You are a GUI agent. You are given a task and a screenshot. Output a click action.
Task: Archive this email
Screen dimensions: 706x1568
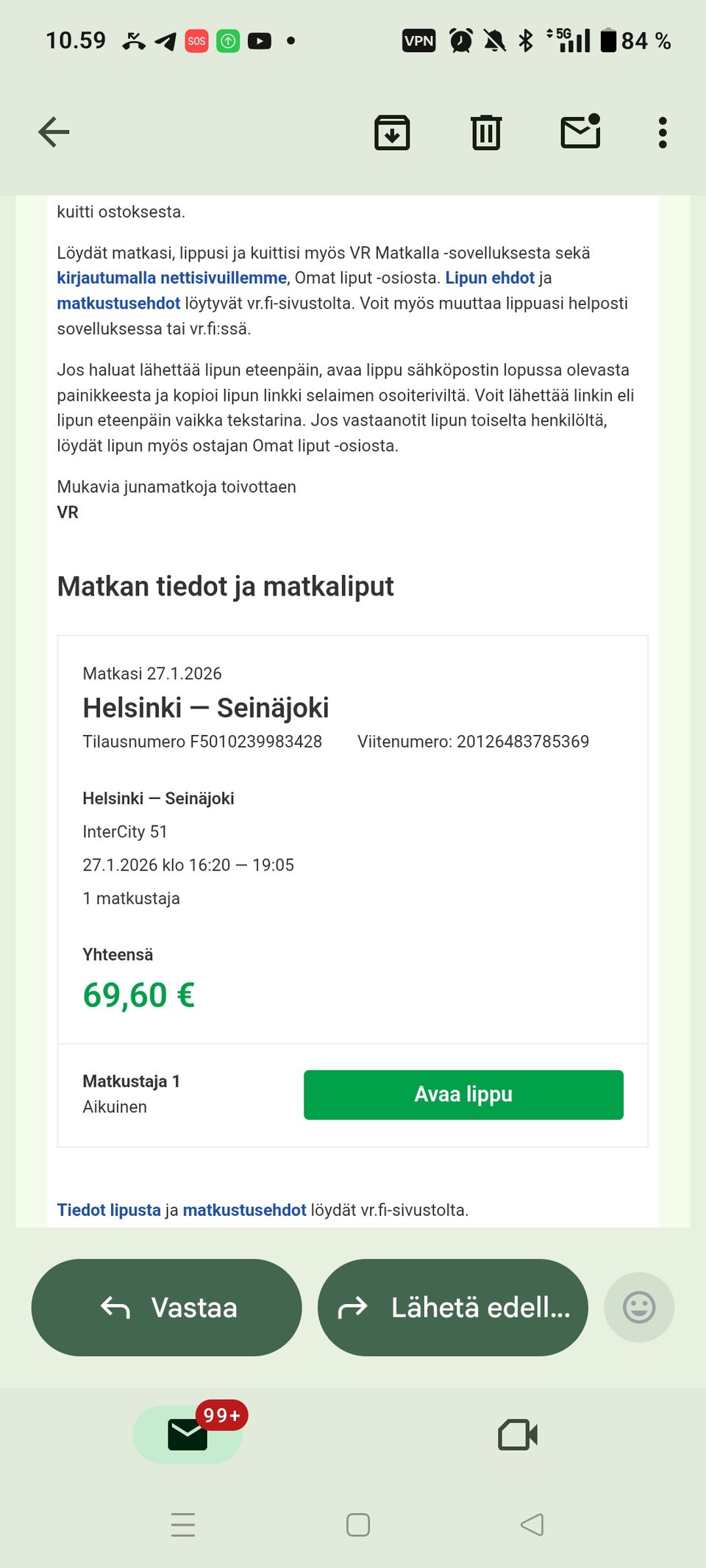(392, 133)
